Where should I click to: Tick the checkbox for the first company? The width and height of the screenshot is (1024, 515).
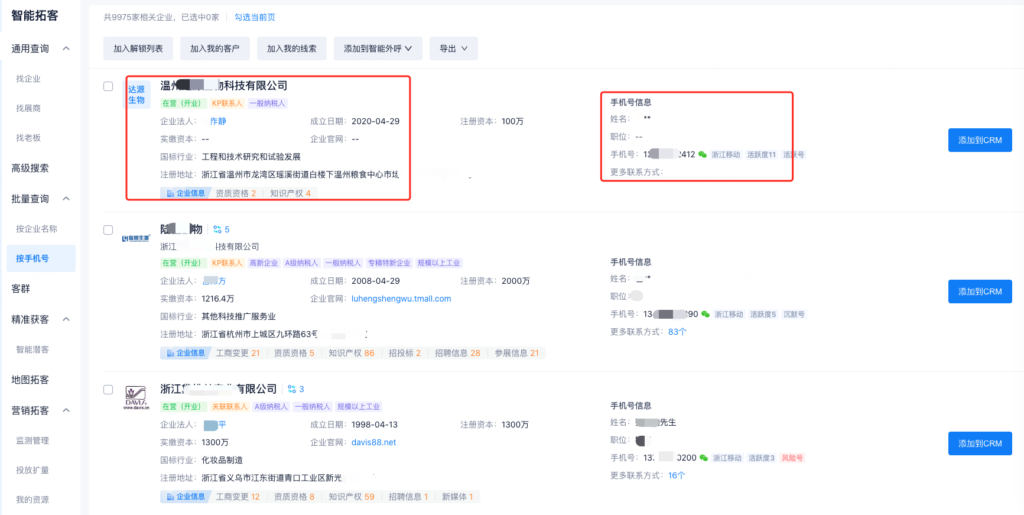pos(109,87)
